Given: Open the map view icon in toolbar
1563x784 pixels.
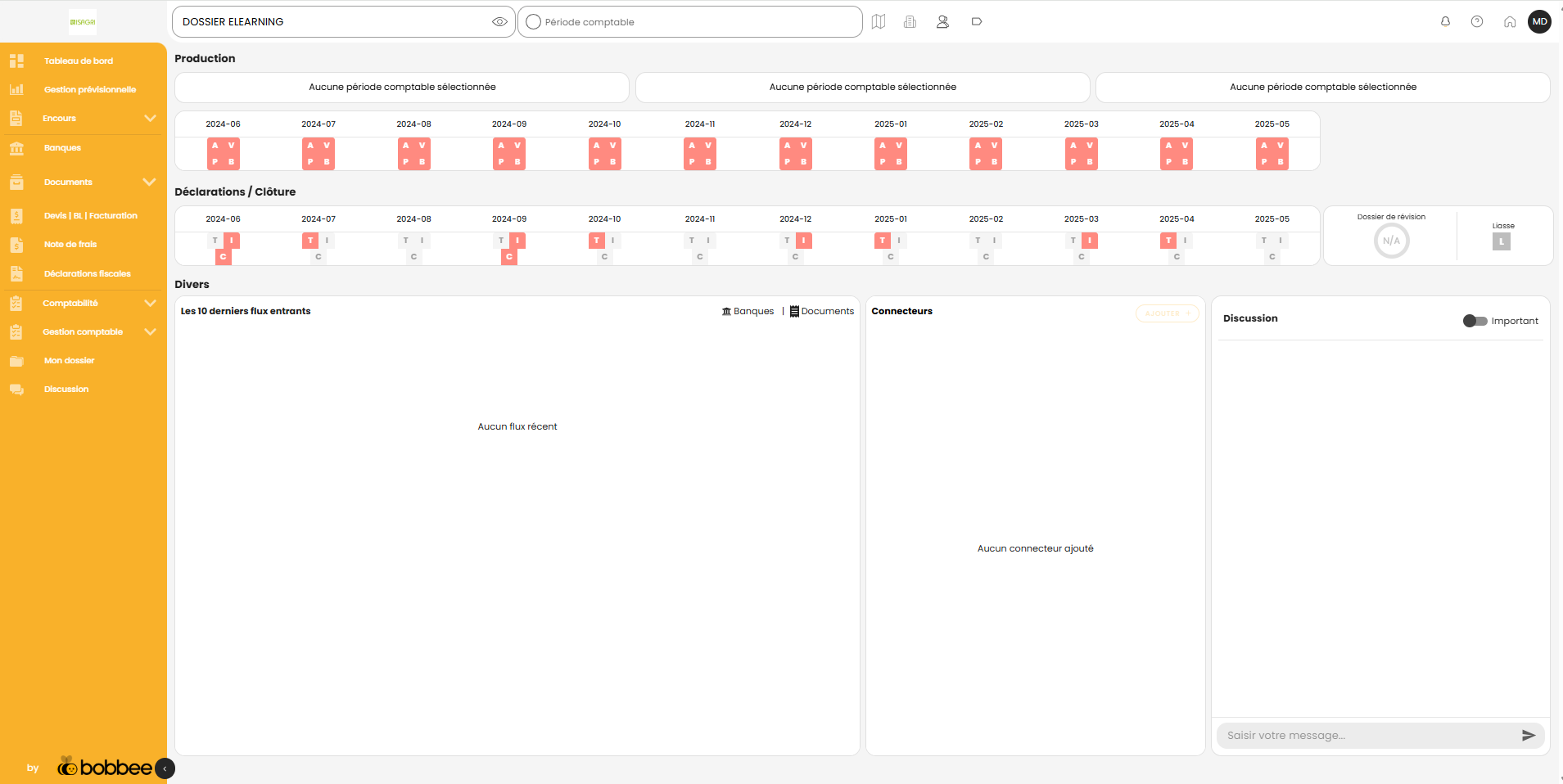Looking at the screenshot, I should tap(879, 21).
